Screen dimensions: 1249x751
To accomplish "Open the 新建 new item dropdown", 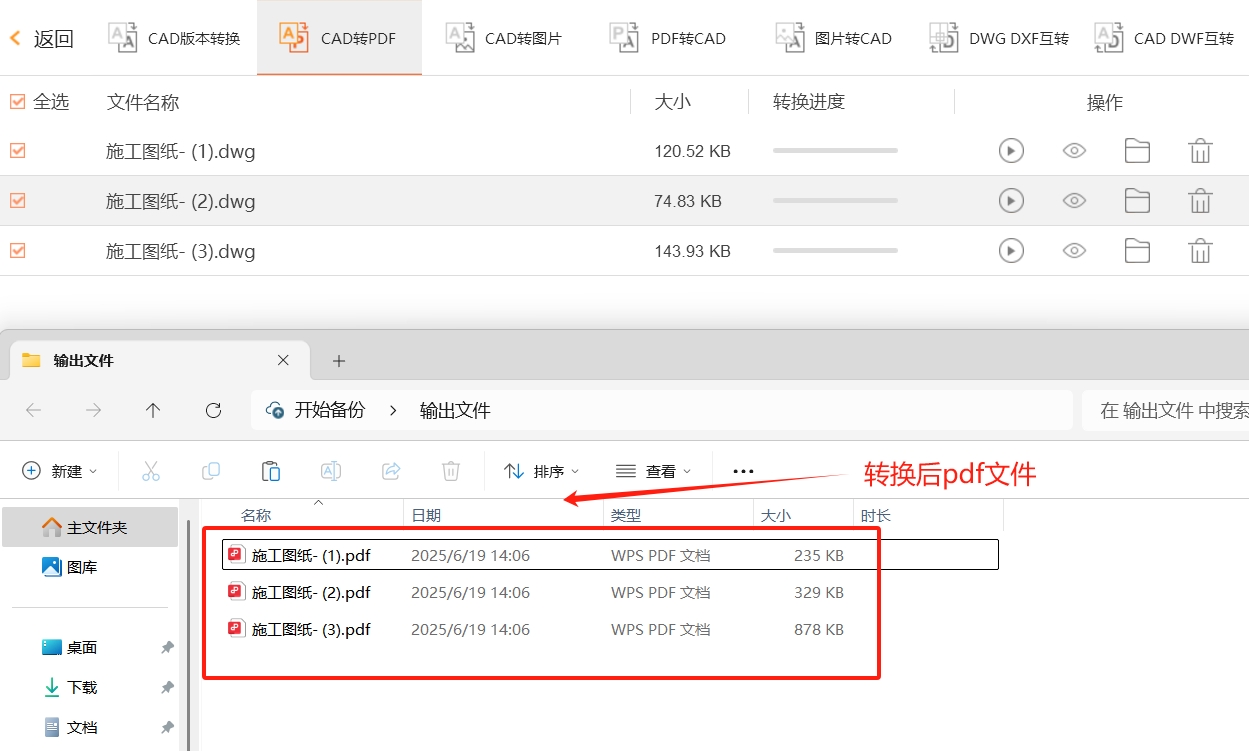I will point(59,470).
